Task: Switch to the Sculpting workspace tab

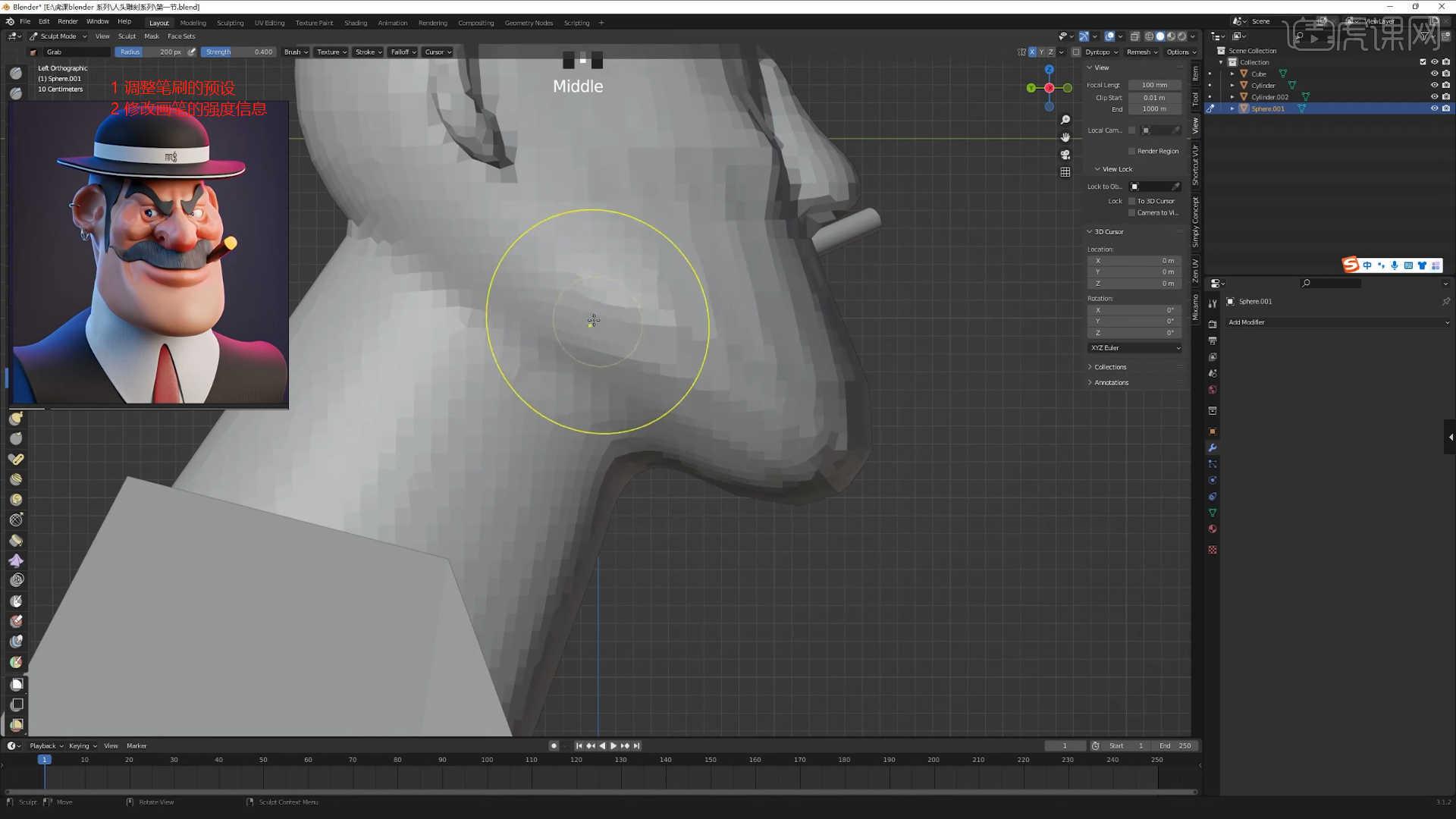Action: (x=231, y=23)
